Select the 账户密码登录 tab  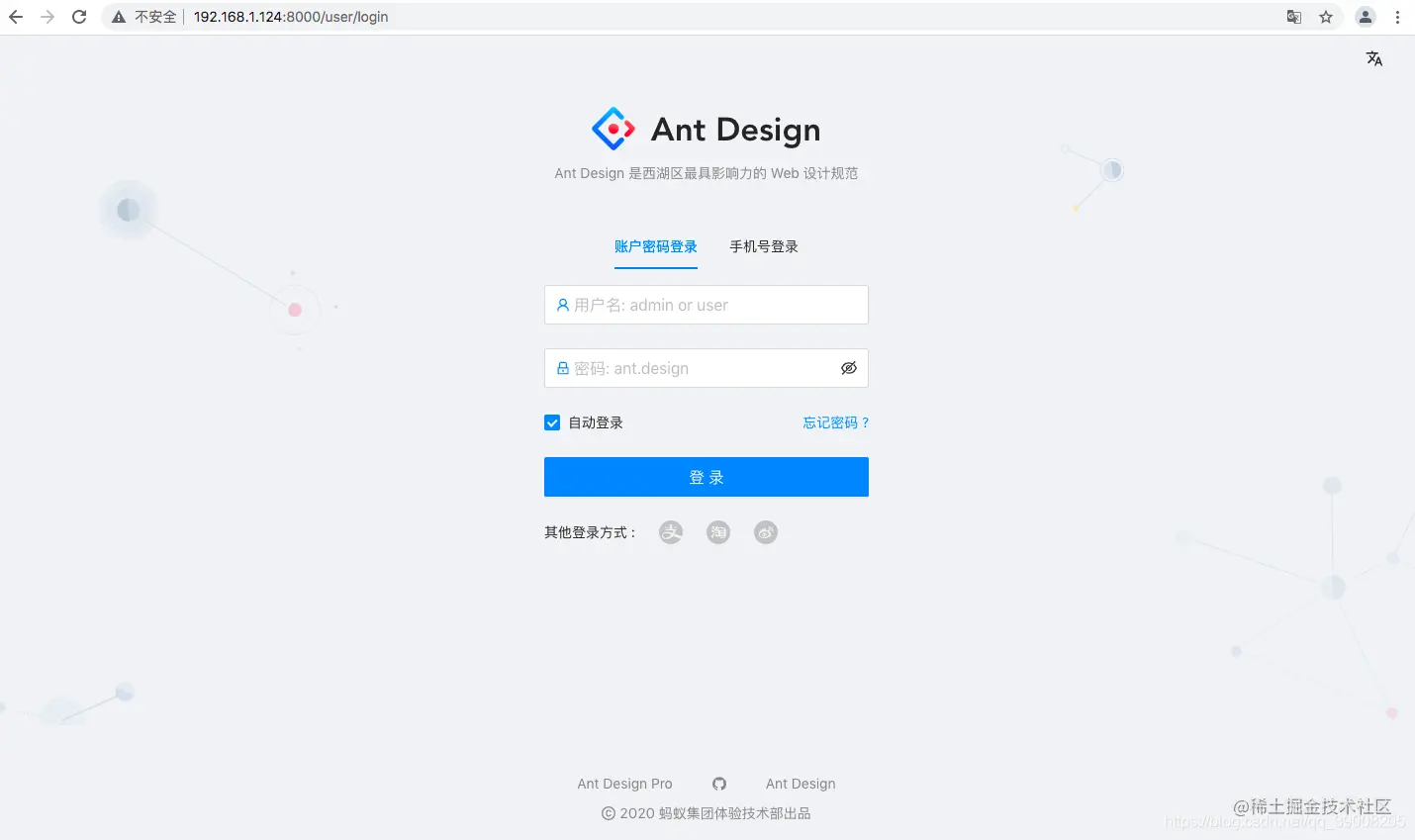656,246
